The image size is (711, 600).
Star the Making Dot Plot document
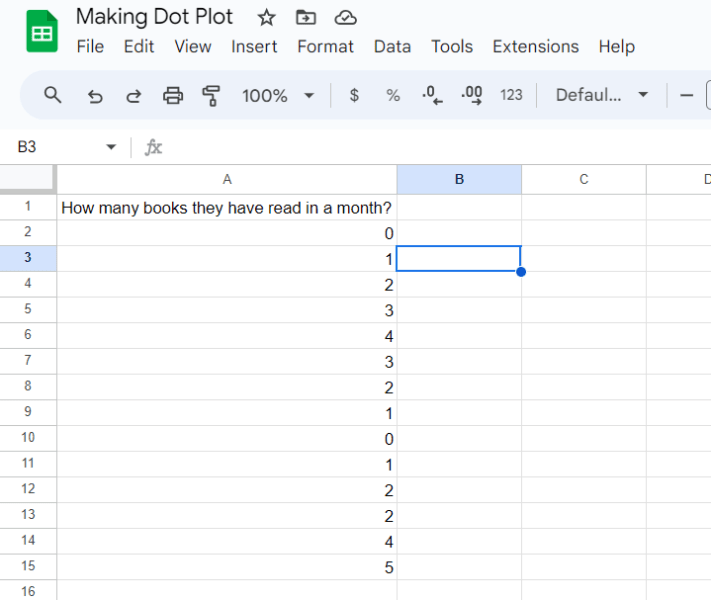pyautogui.click(x=266, y=17)
